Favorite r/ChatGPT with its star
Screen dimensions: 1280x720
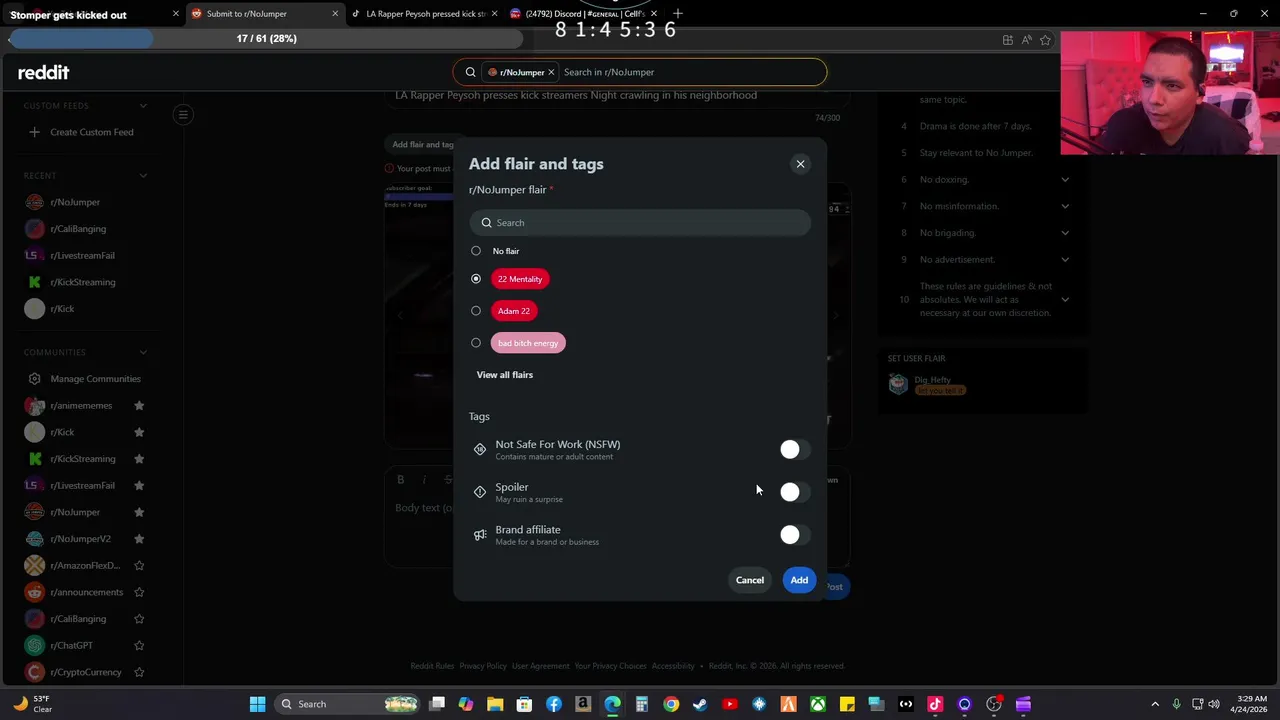139,645
